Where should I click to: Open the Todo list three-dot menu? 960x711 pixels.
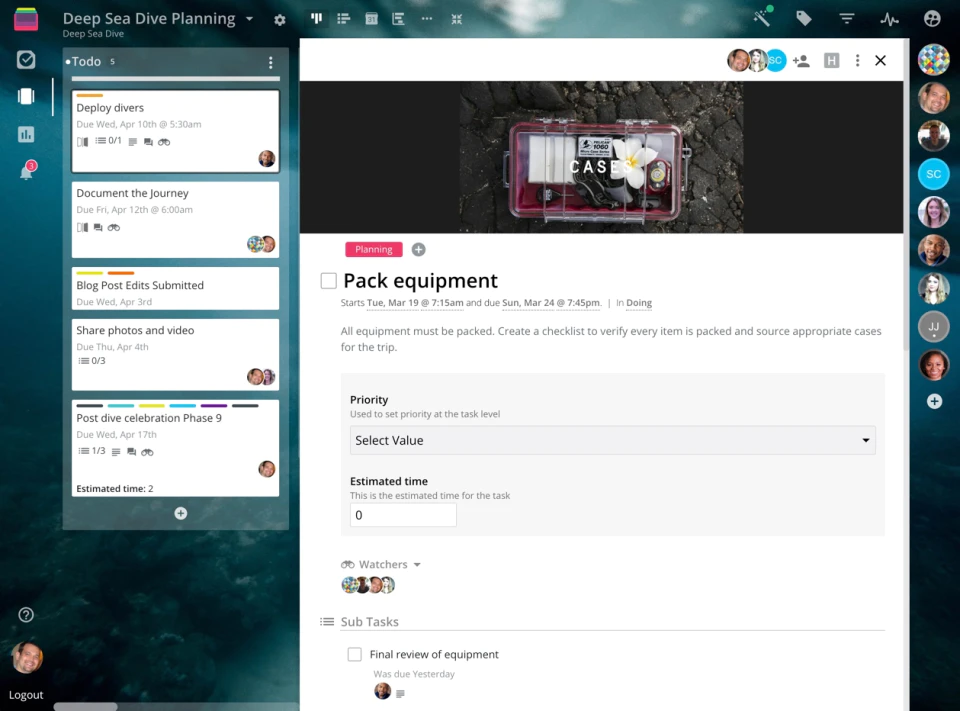pos(271,62)
